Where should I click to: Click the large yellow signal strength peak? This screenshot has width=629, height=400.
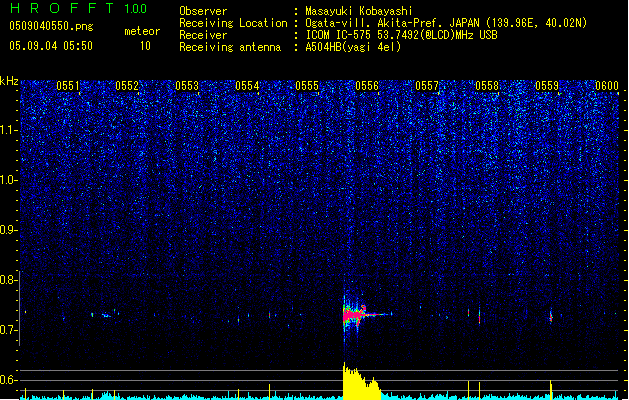361,382
